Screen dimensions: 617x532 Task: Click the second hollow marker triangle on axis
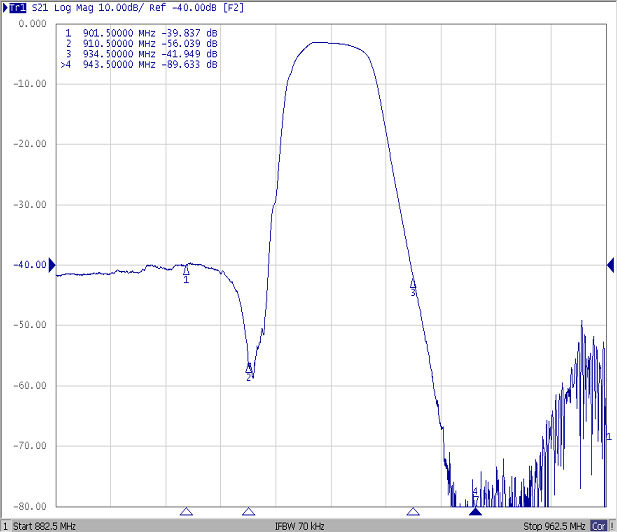pyautogui.click(x=248, y=511)
